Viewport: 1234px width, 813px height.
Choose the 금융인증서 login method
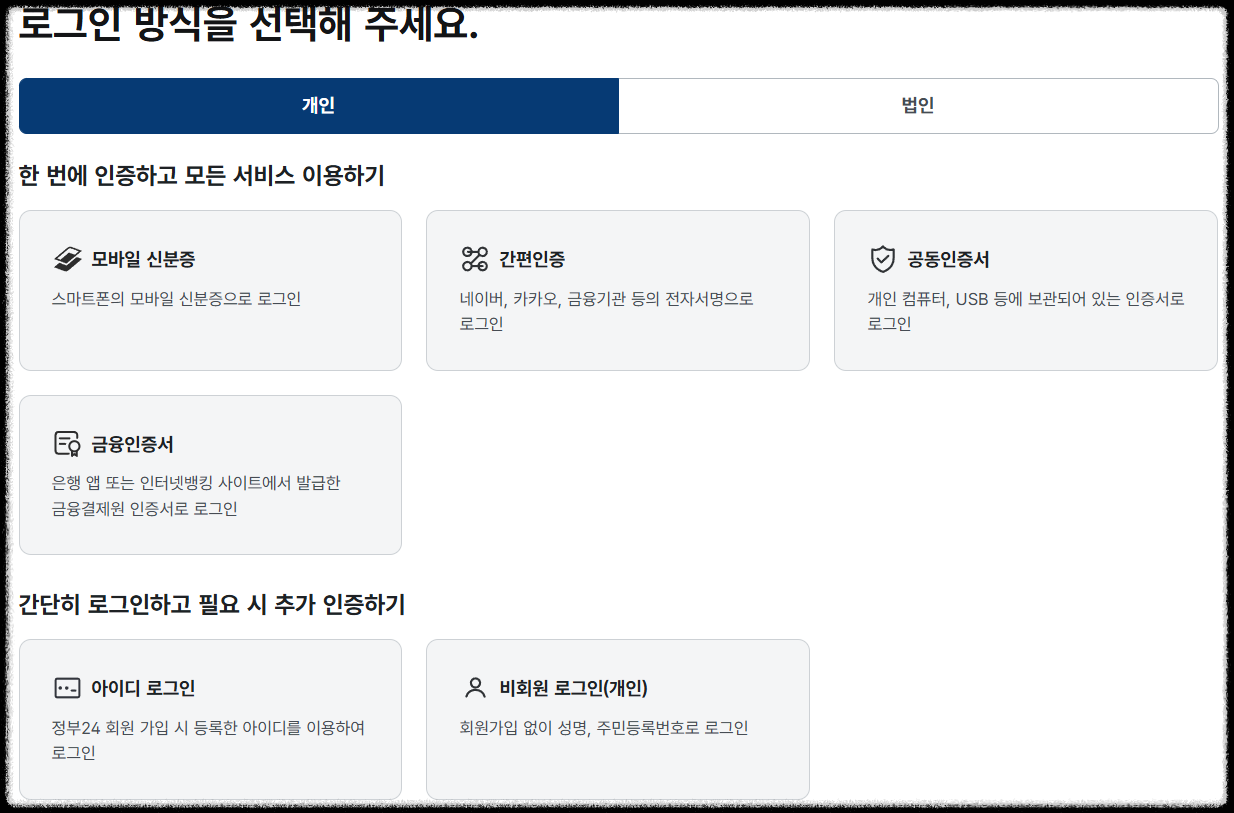pos(210,474)
